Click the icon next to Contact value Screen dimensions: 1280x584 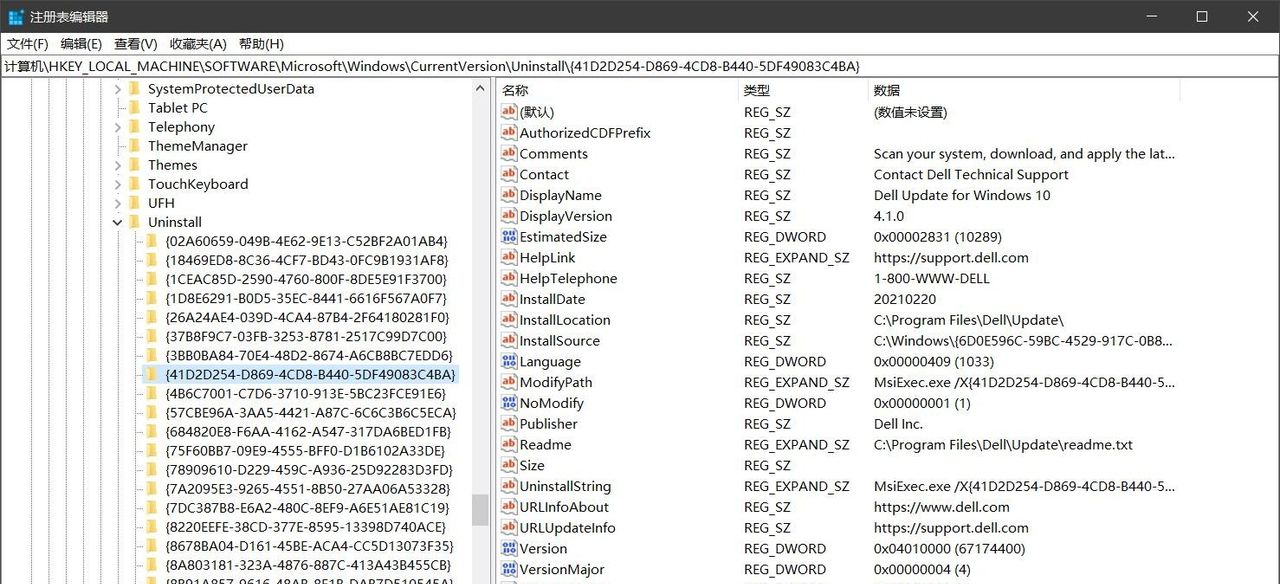pyautogui.click(x=509, y=174)
